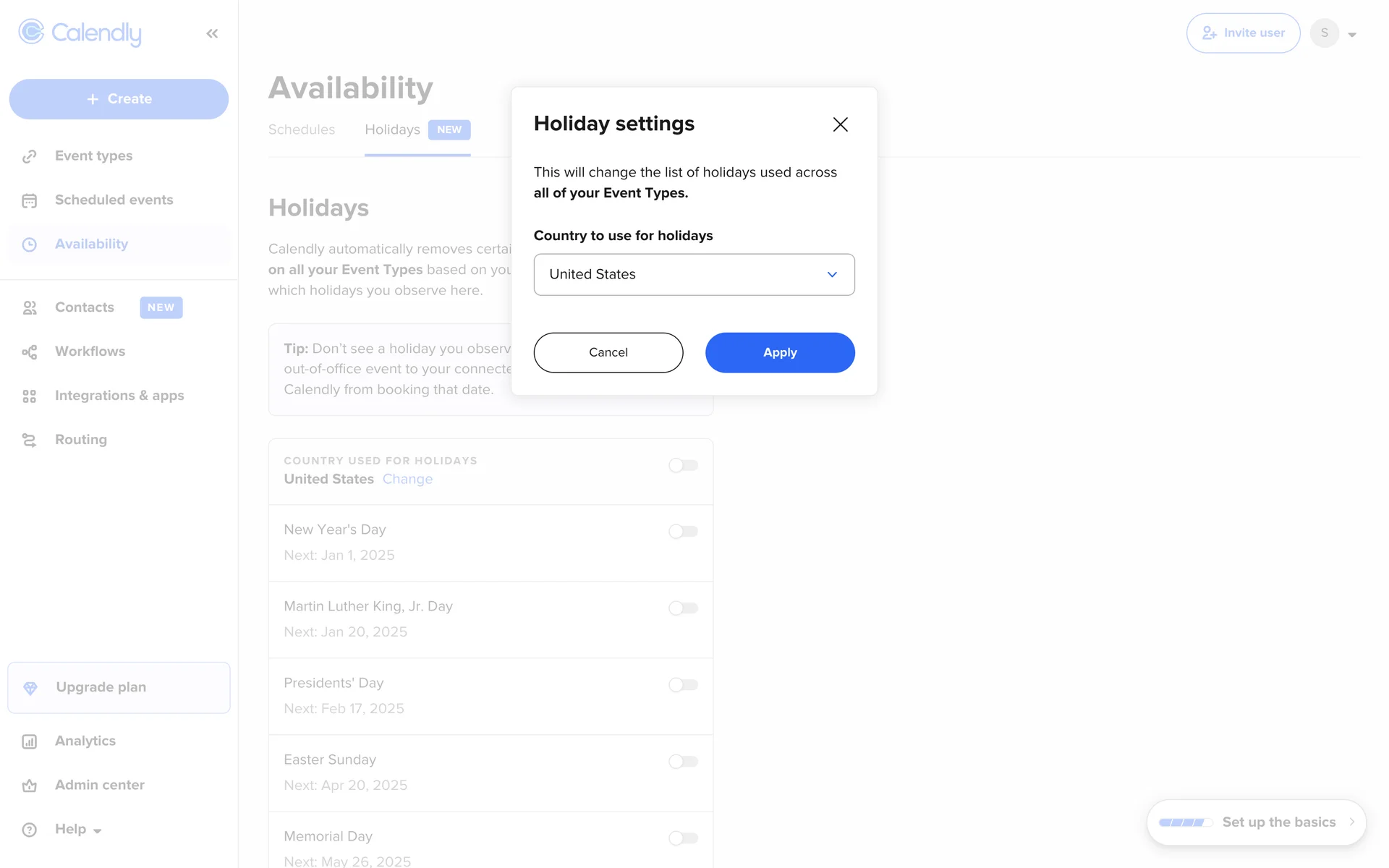This screenshot has width=1389, height=868.
Task: Click Cancel in Holiday settings dialog
Action: pos(608,352)
